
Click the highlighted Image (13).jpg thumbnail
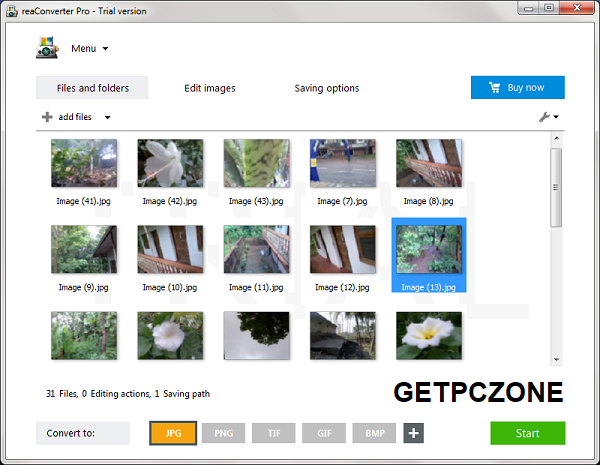pyautogui.click(x=429, y=255)
